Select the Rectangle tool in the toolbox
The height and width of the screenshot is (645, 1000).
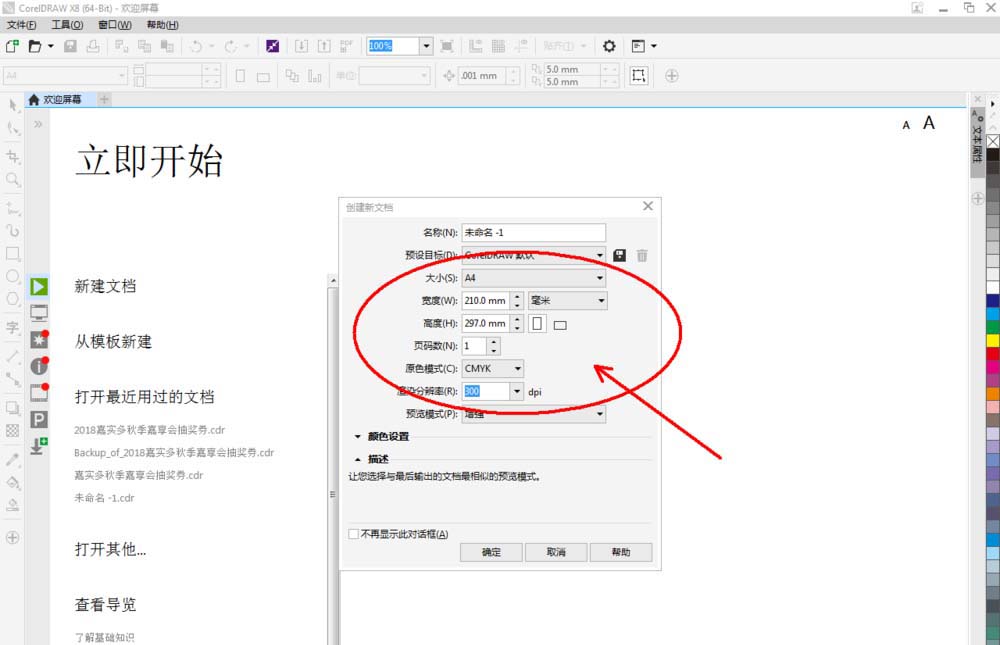coord(13,253)
